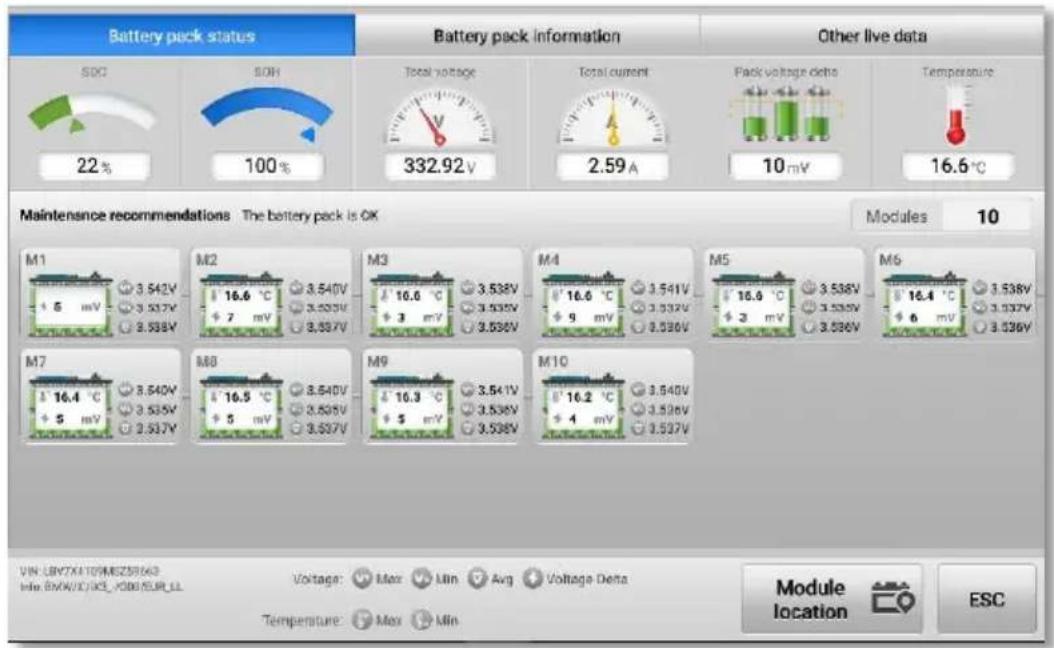This screenshot has width=1054, height=648.
Task: Select the 332.92 V total voltage value
Action: click(x=440, y=166)
